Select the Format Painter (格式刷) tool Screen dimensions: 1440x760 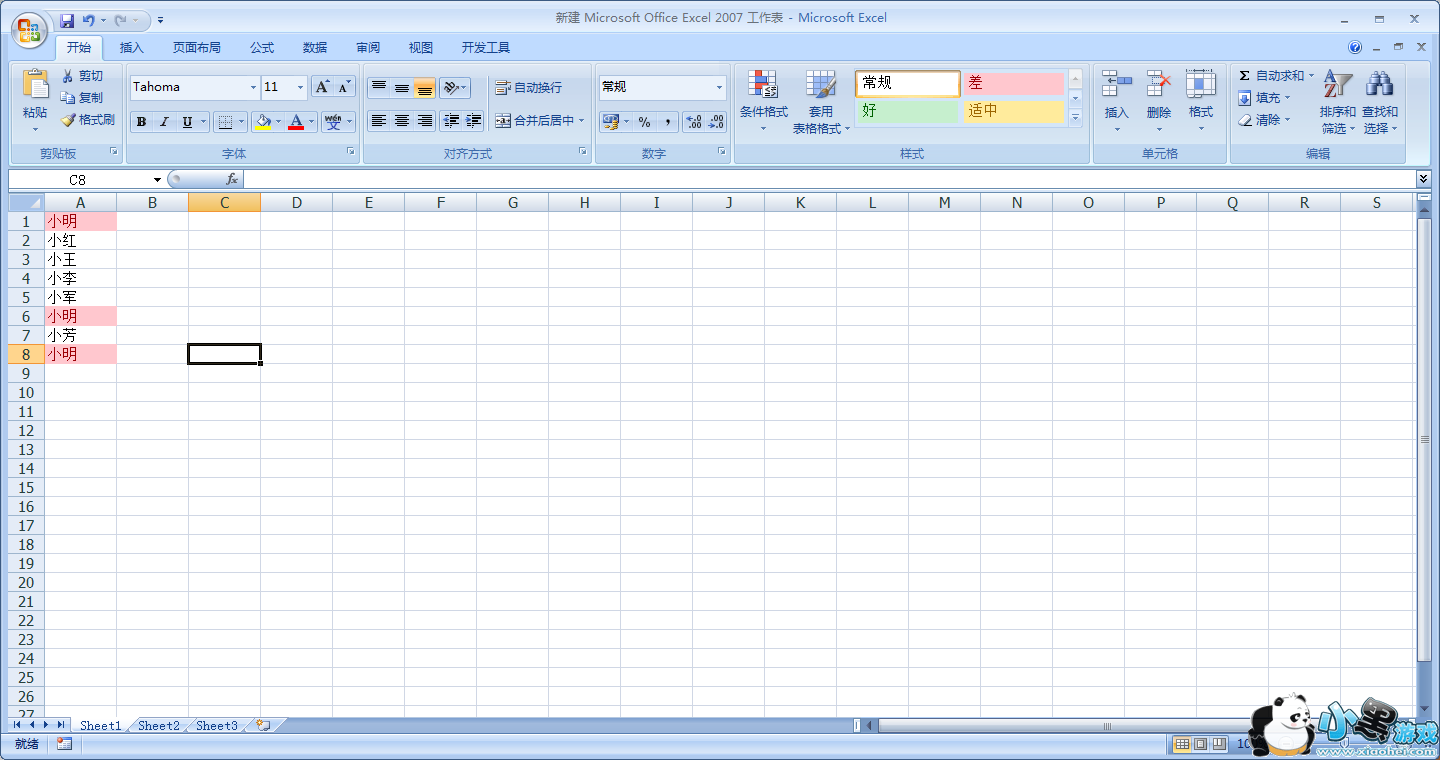[x=87, y=120]
